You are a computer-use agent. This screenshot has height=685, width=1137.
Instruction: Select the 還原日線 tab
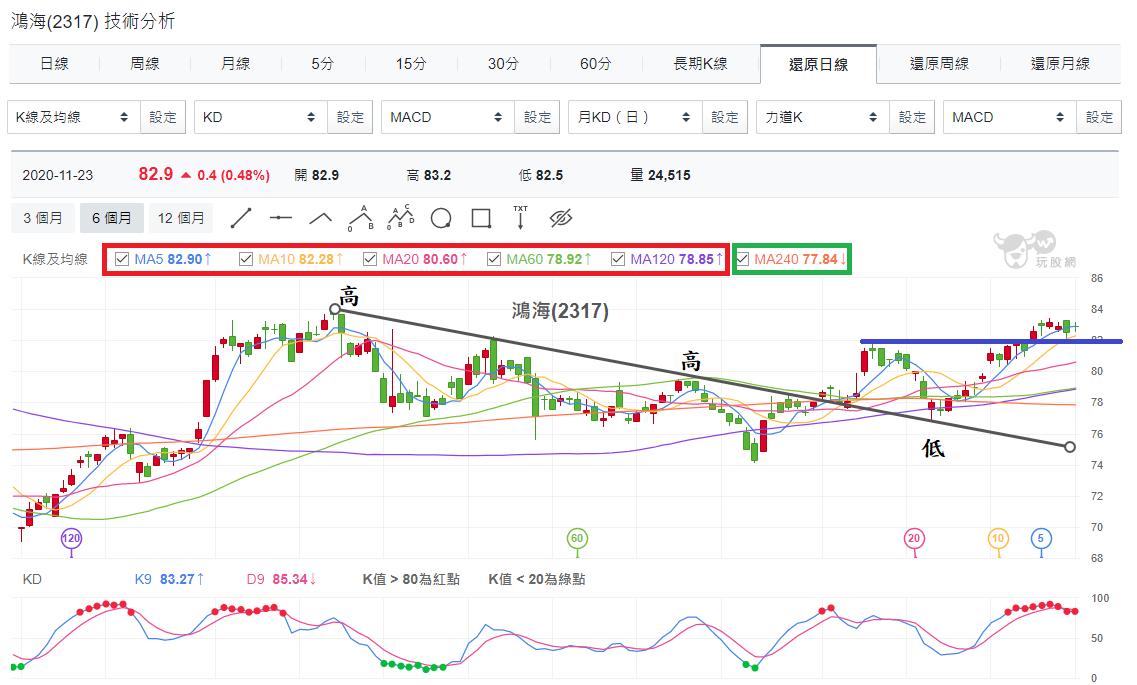click(819, 65)
